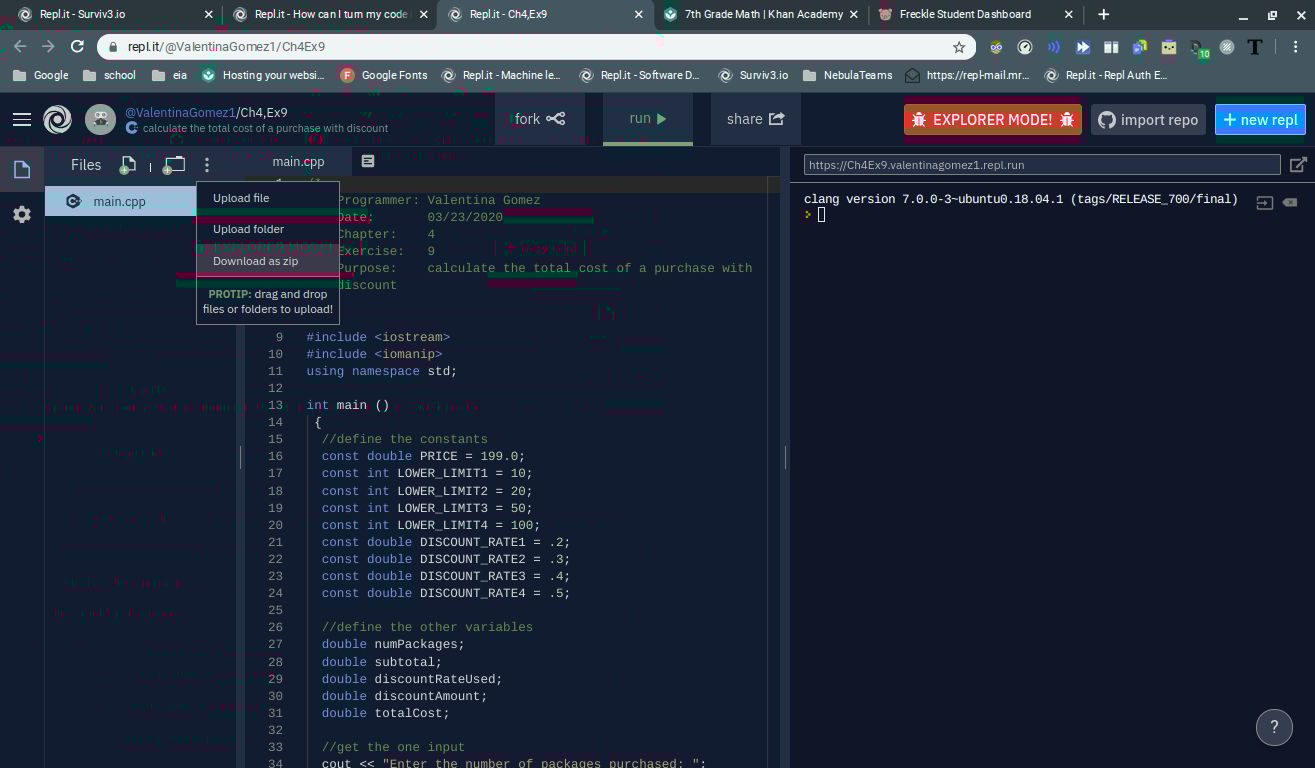Run the program
Viewport: 1315px width, 768px height.
[x=648, y=119]
